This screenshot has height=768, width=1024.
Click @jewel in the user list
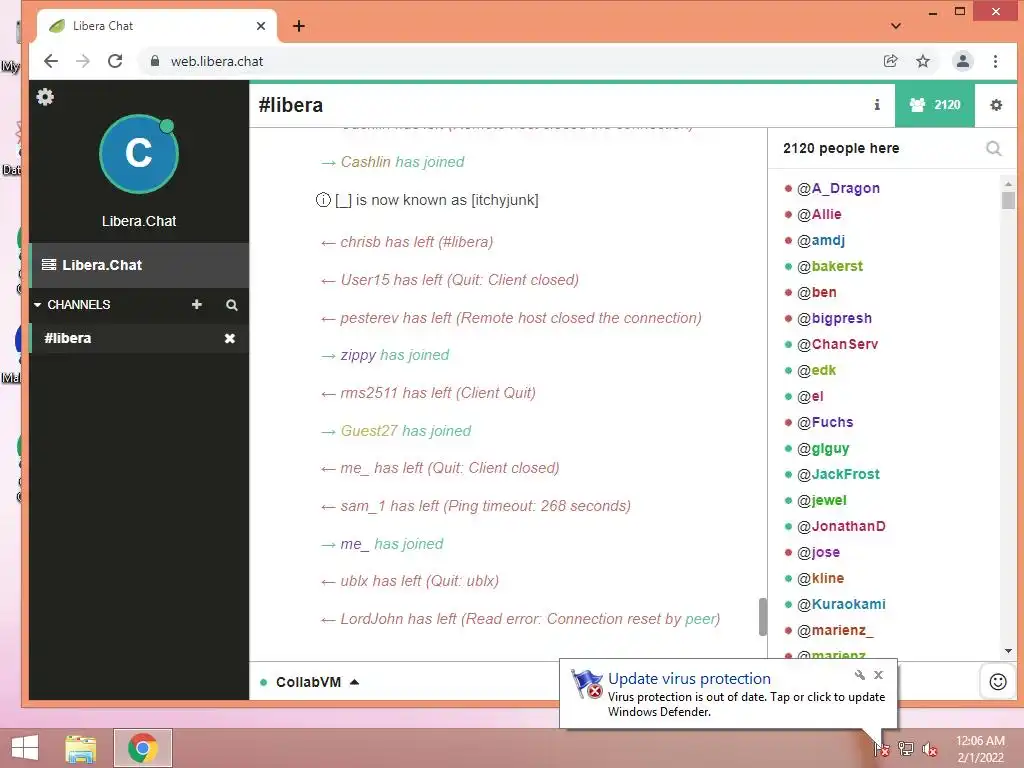click(822, 500)
